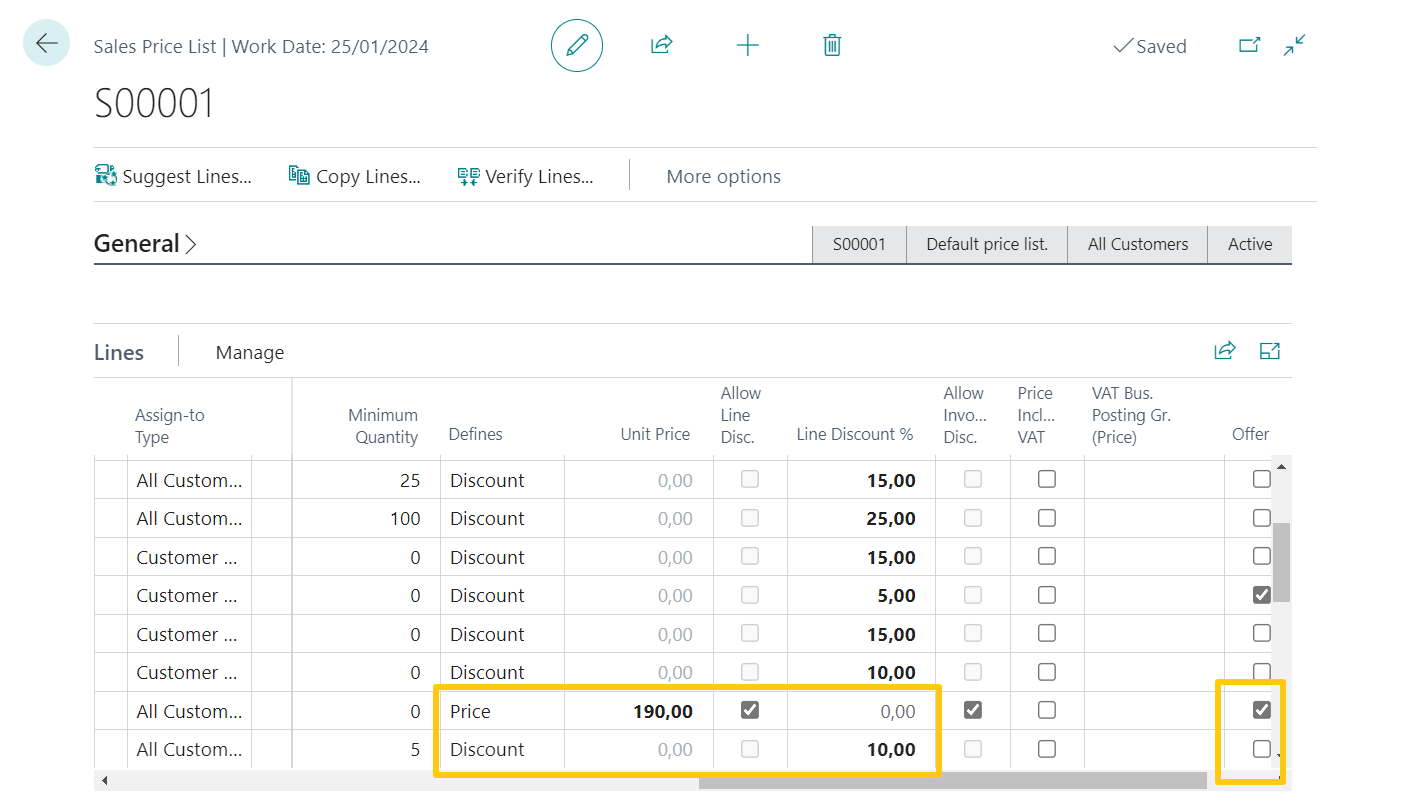
Task: Select the Unit Price 190,00 cell
Action: [639, 711]
